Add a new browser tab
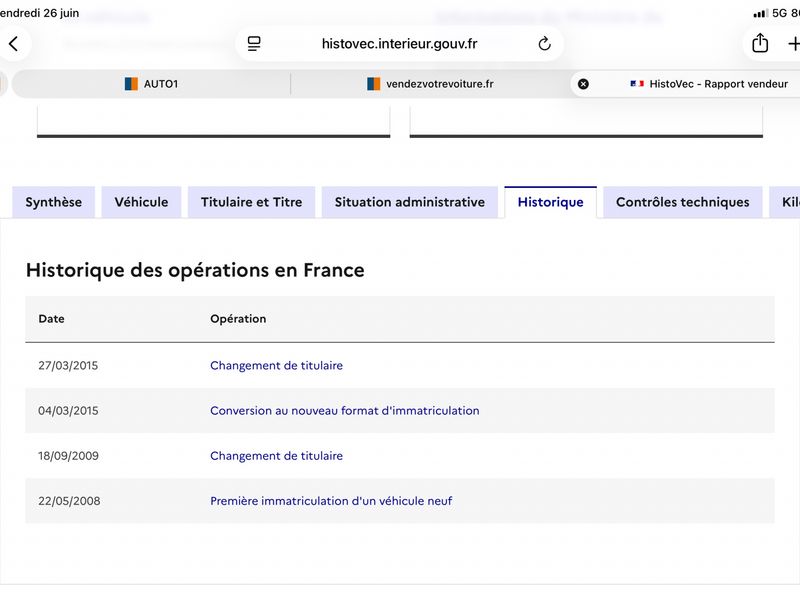The width and height of the screenshot is (800, 600). [794, 44]
